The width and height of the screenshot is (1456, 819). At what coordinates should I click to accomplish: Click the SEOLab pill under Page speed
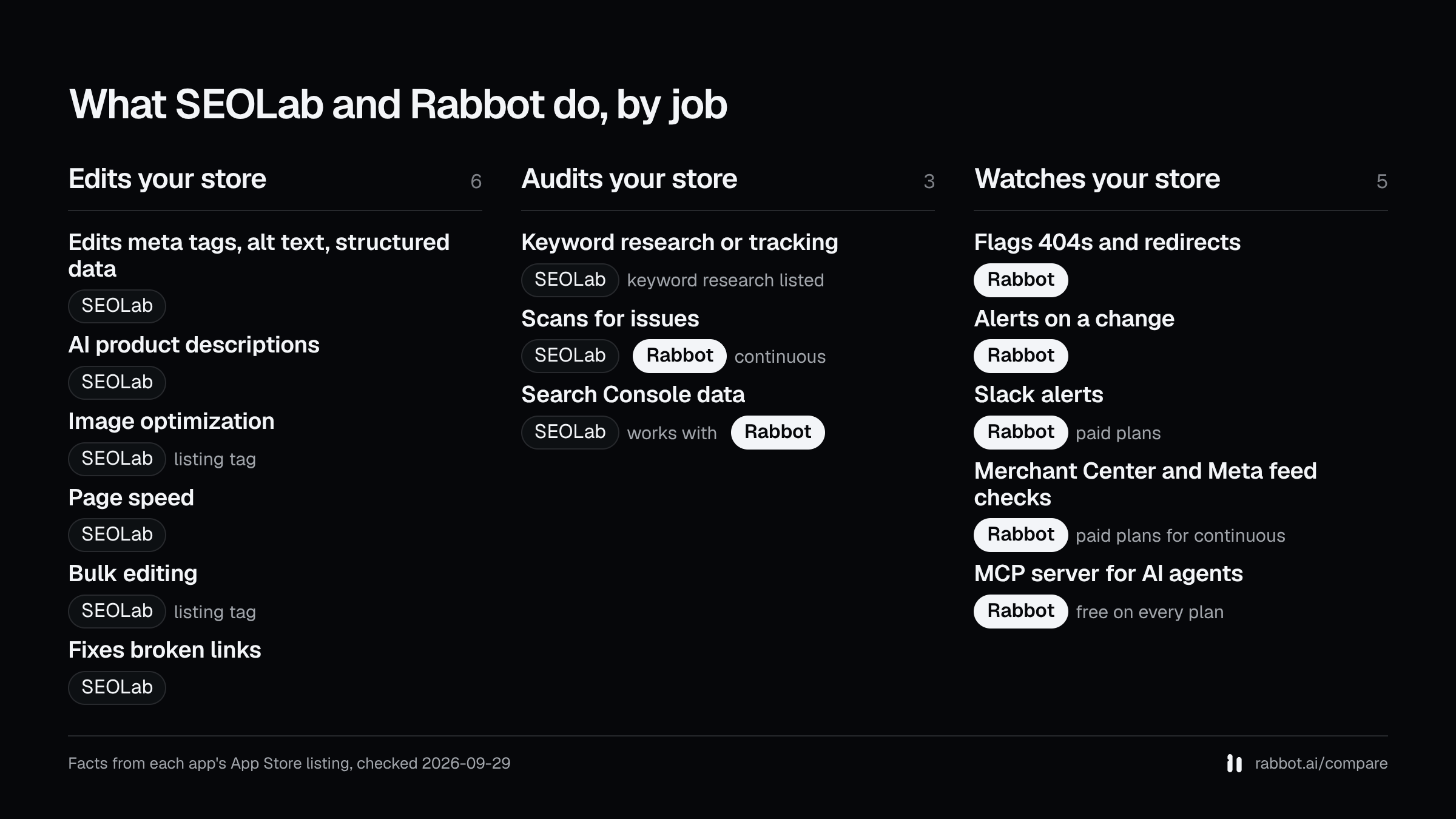tap(117, 534)
